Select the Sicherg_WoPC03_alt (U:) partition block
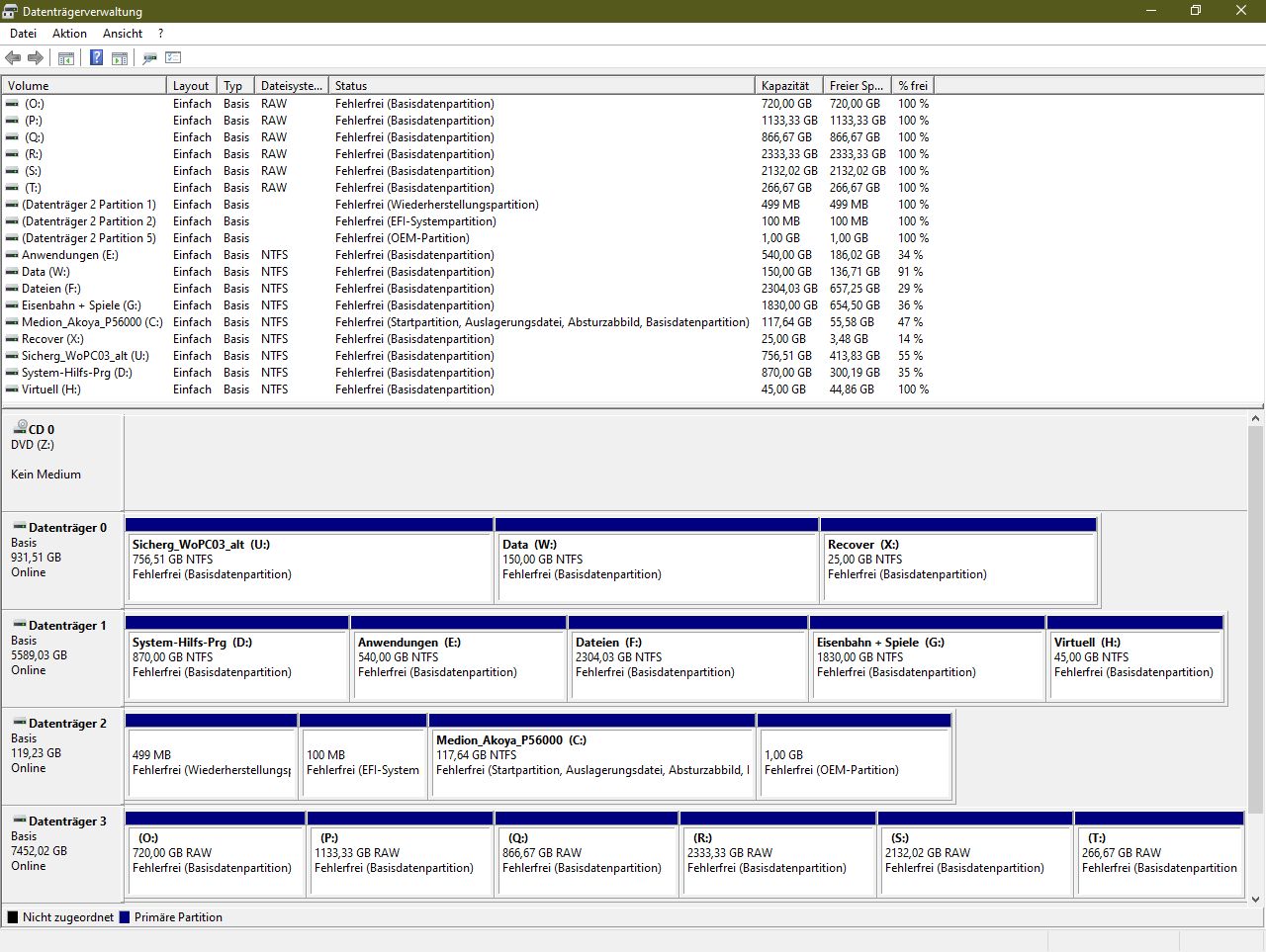 pyautogui.click(x=310, y=560)
